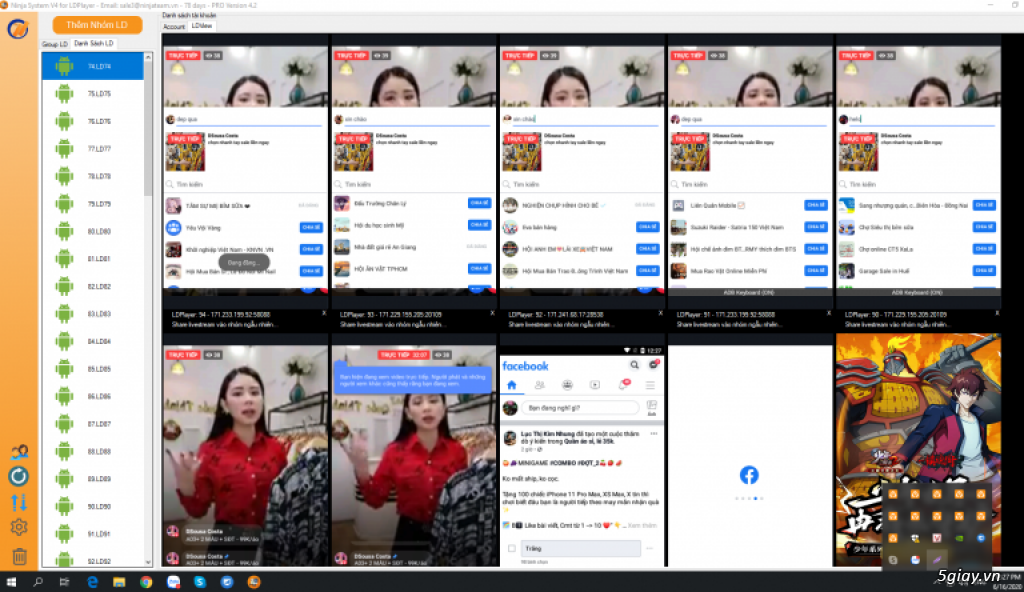The image size is (1024, 592).
Task: Click Facebook Messenger icon in emulator
Action: (653, 365)
